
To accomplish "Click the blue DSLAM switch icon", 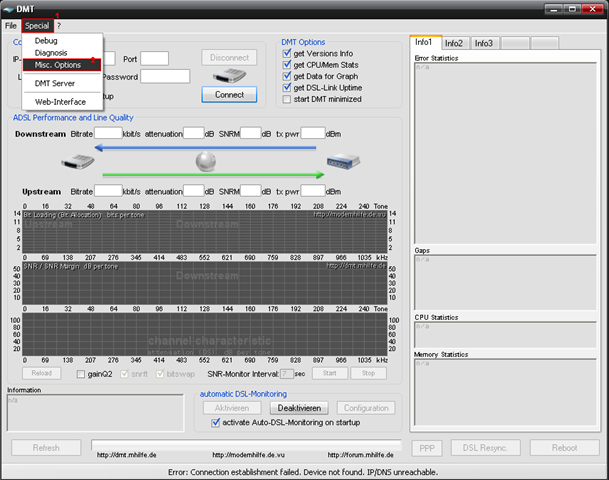I will (343, 161).
